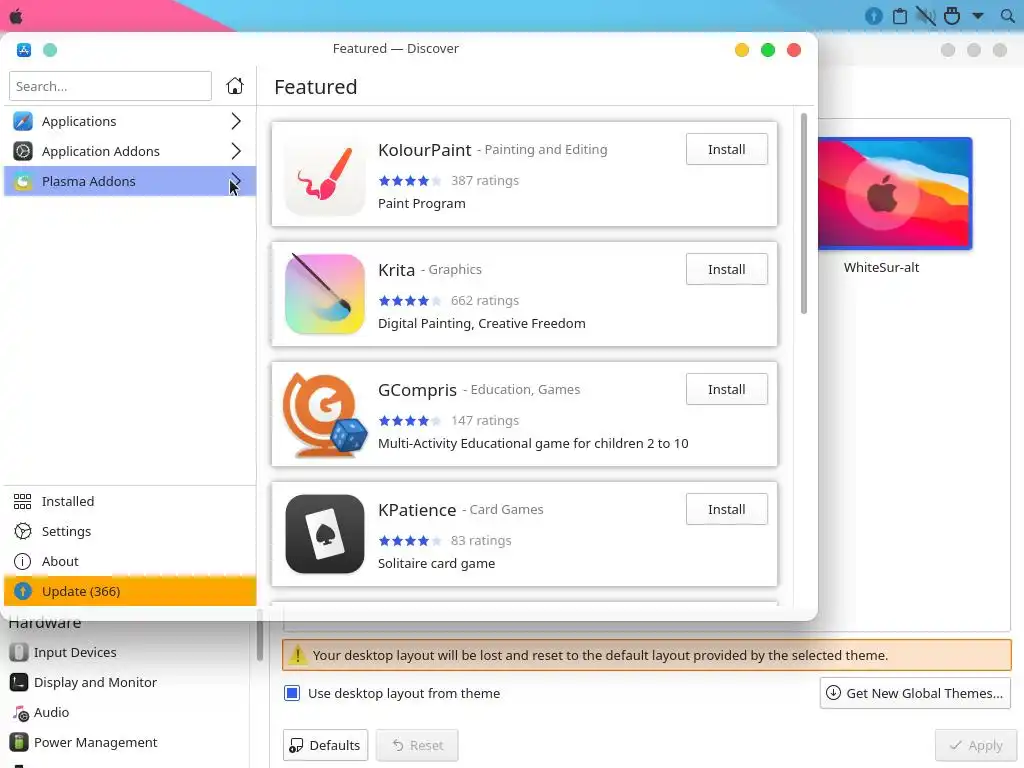Image resolution: width=1024 pixels, height=768 pixels.
Task: Open the GCompris app icon
Action: (325, 414)
